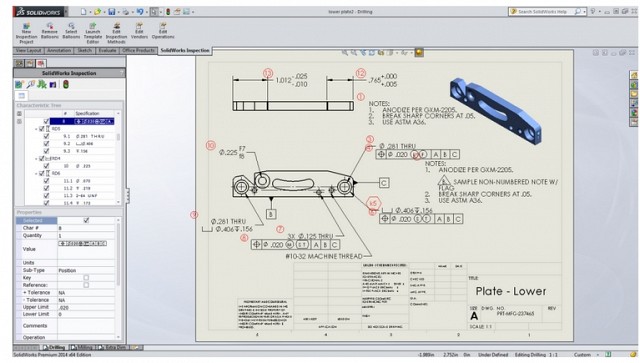This screenshot has width=640, height=363.
Task: Start a New Inspection Project
Action: 26,33
